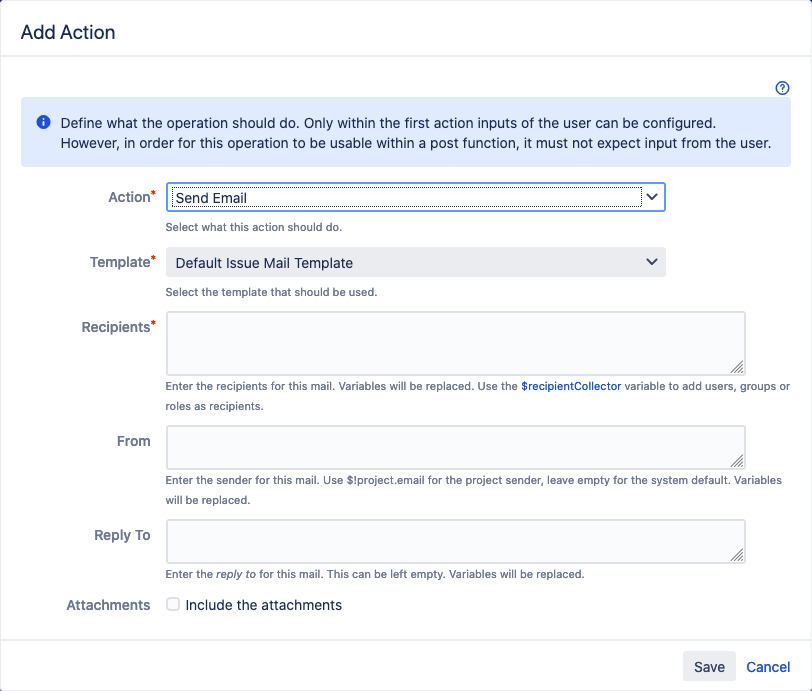Screen dimensions: 812x691
Task: Click the Reply To field label
Action: 122,536
